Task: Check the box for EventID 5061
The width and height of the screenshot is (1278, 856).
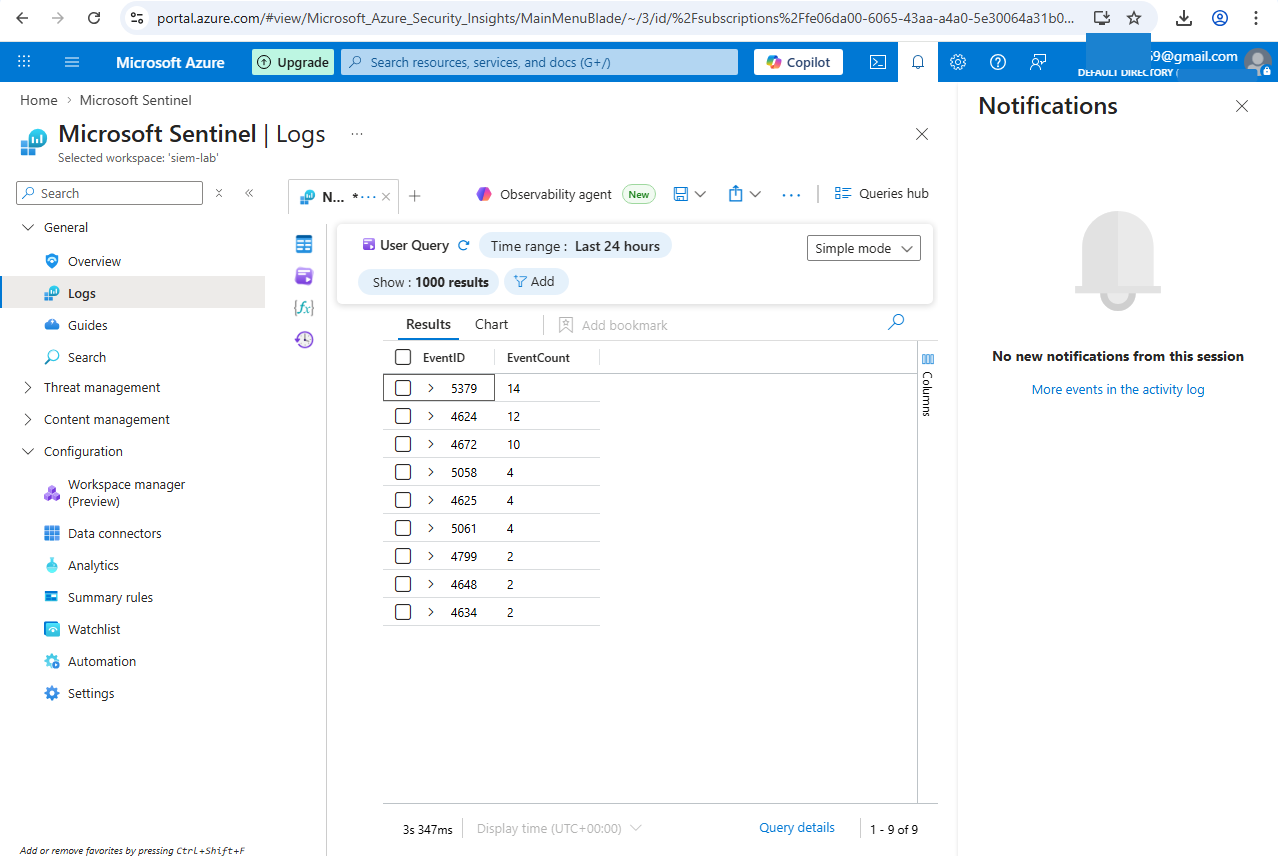Action: point(403,528)
